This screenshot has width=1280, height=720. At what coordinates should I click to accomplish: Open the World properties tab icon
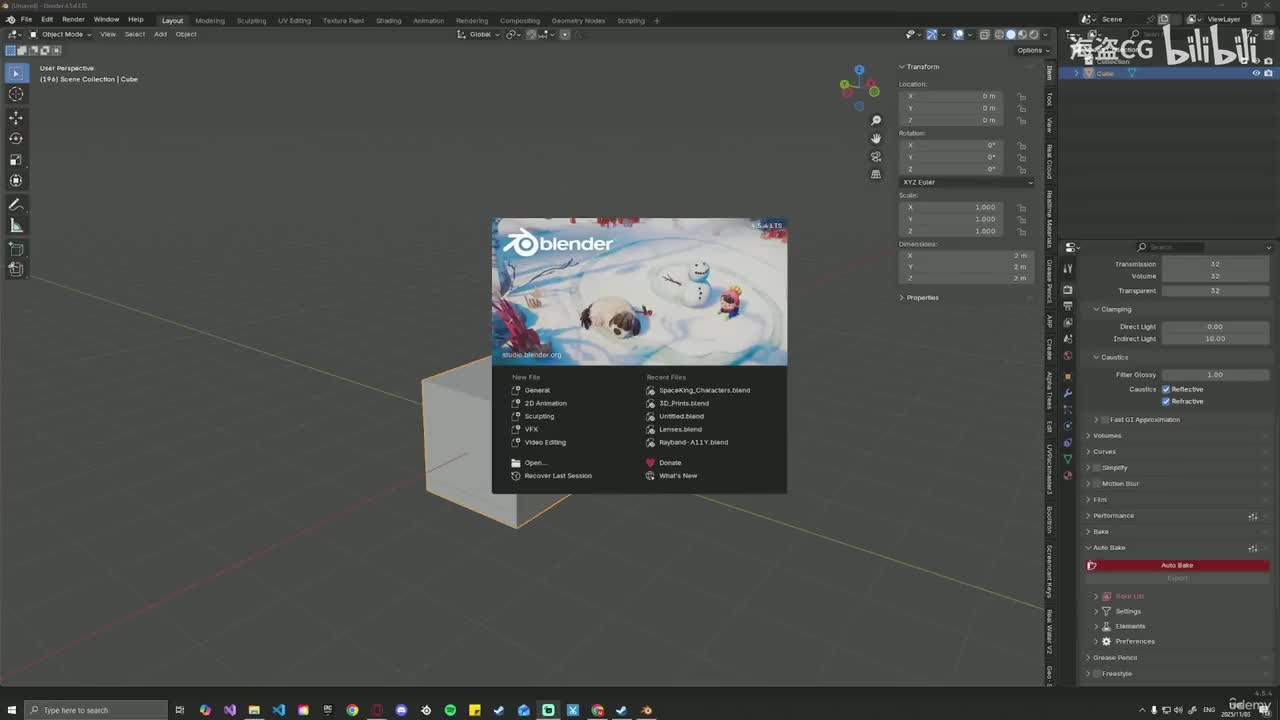coord(1068,356)
